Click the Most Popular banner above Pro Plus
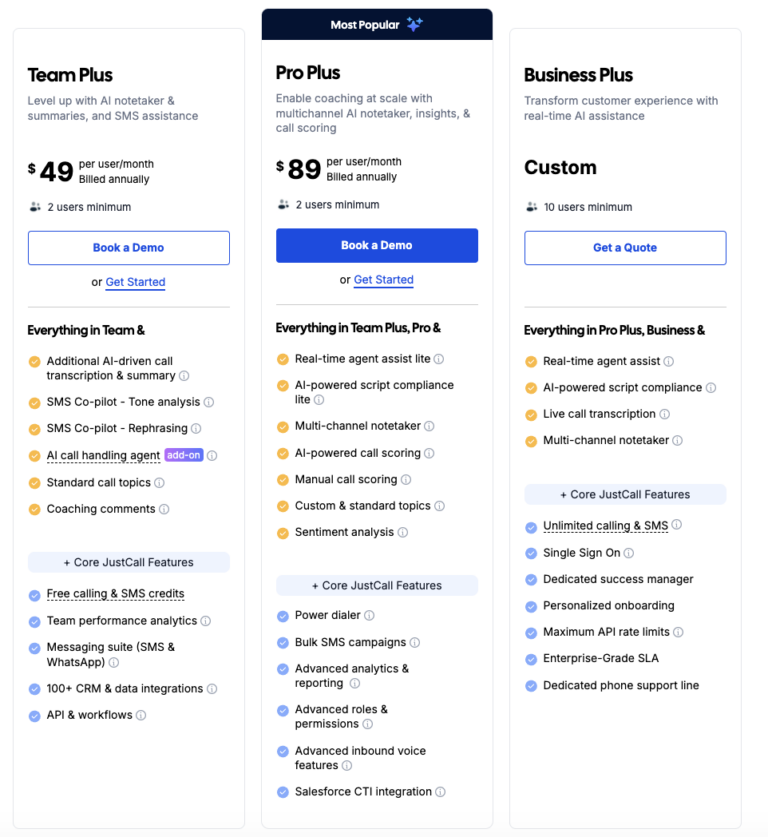 coord(376,25)
